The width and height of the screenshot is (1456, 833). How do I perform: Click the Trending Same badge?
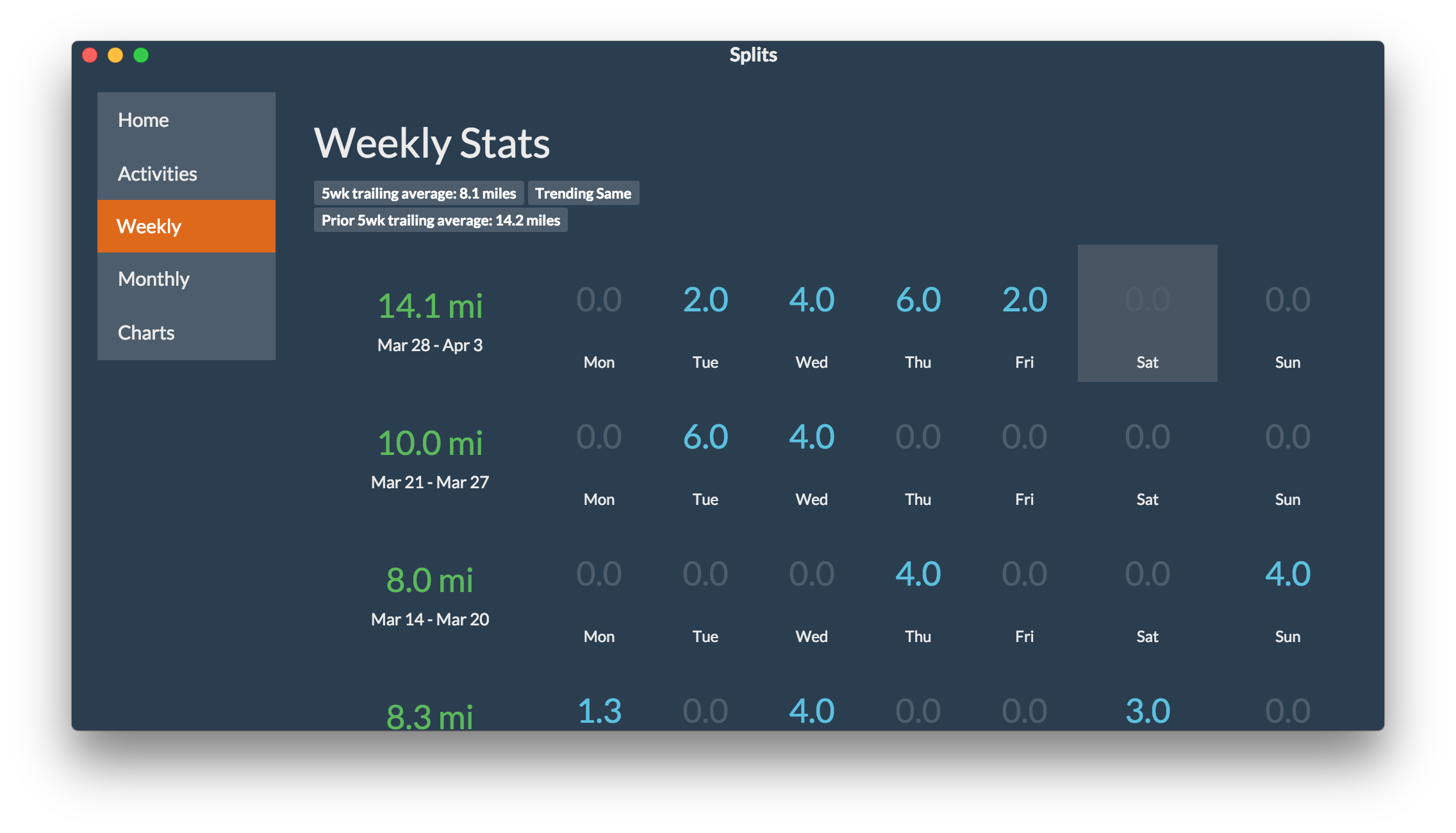point(583,194)
